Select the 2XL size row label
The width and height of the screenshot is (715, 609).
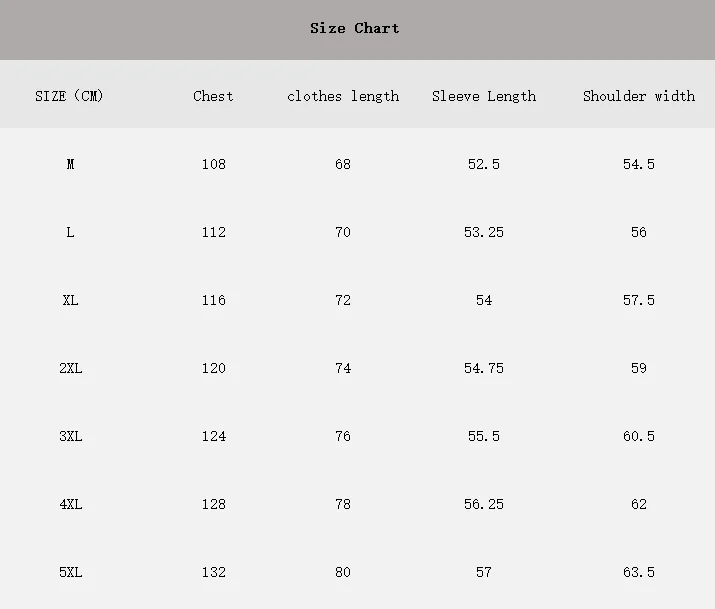tap(71, 368)
